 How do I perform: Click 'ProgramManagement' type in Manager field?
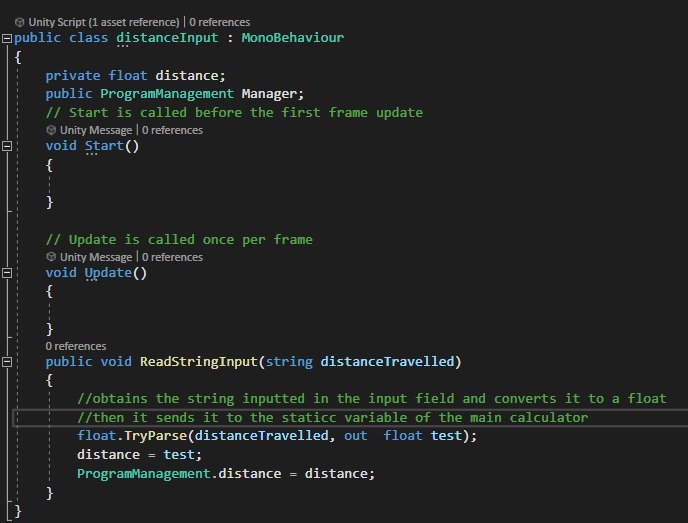click(x=167, y=94)
